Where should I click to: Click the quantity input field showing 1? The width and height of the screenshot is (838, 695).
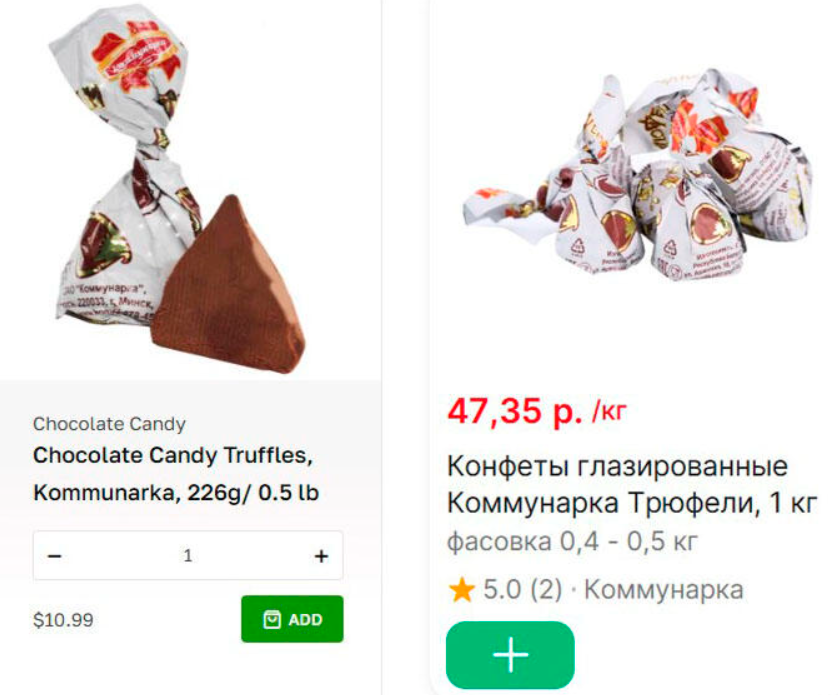[x=188, y=555]
